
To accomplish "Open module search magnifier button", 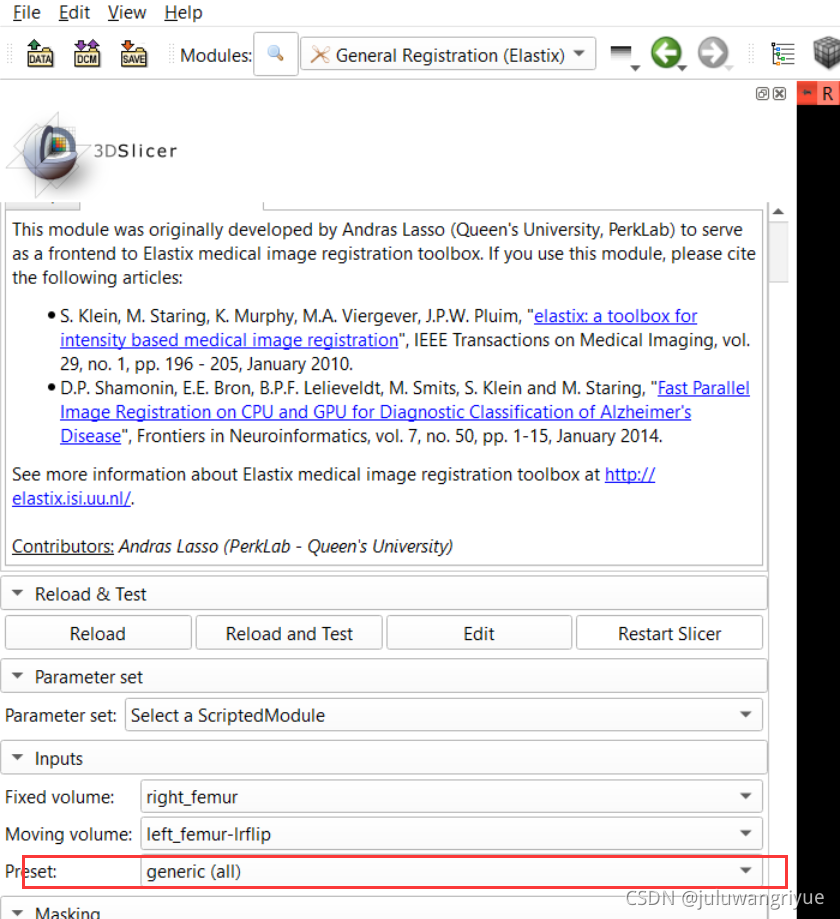I will pyautogui.click(x=276, y=54).
